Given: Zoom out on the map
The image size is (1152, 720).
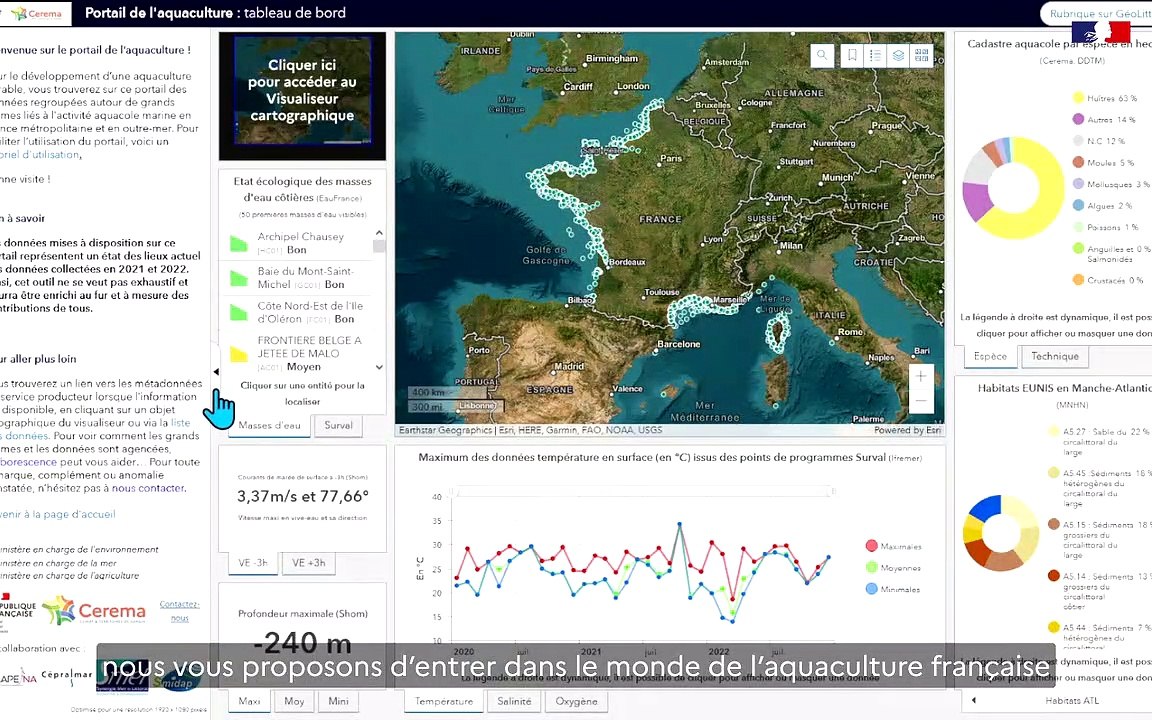Looking at the screenshot, I should pos(920,400).
